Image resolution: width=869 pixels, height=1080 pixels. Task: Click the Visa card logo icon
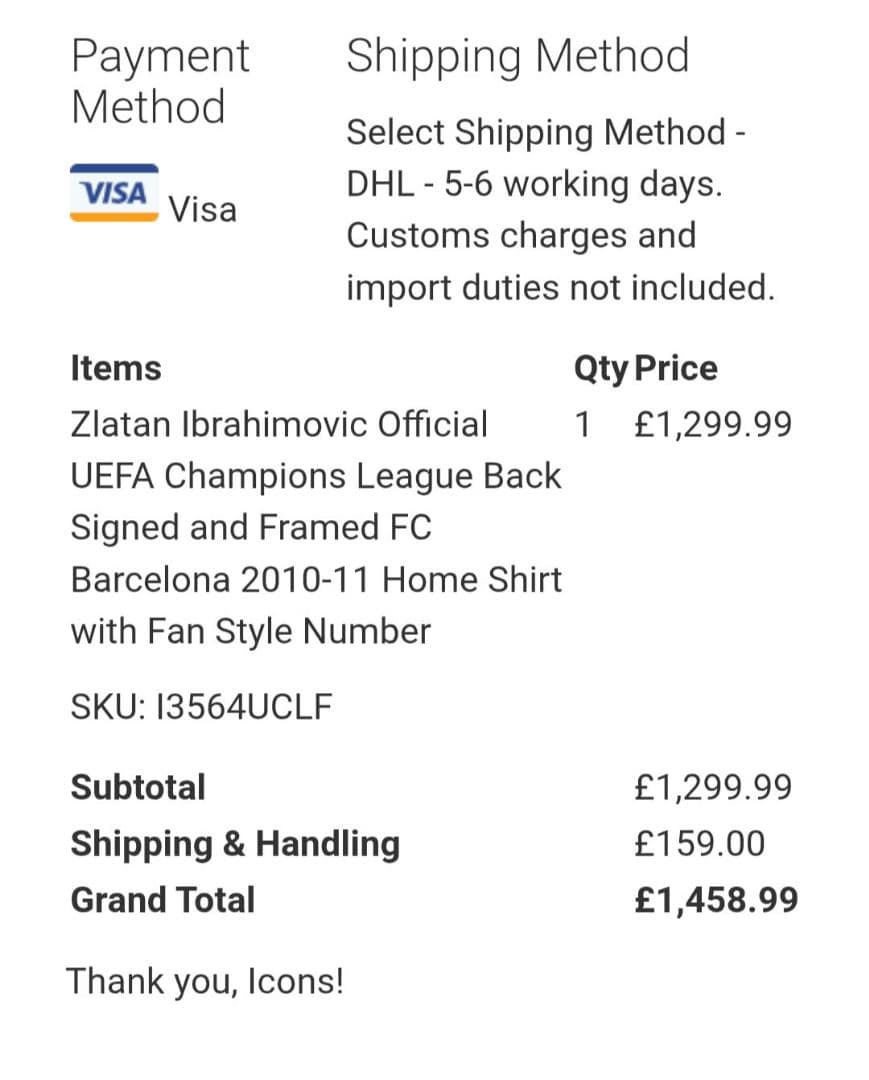(x=114, y=193)
